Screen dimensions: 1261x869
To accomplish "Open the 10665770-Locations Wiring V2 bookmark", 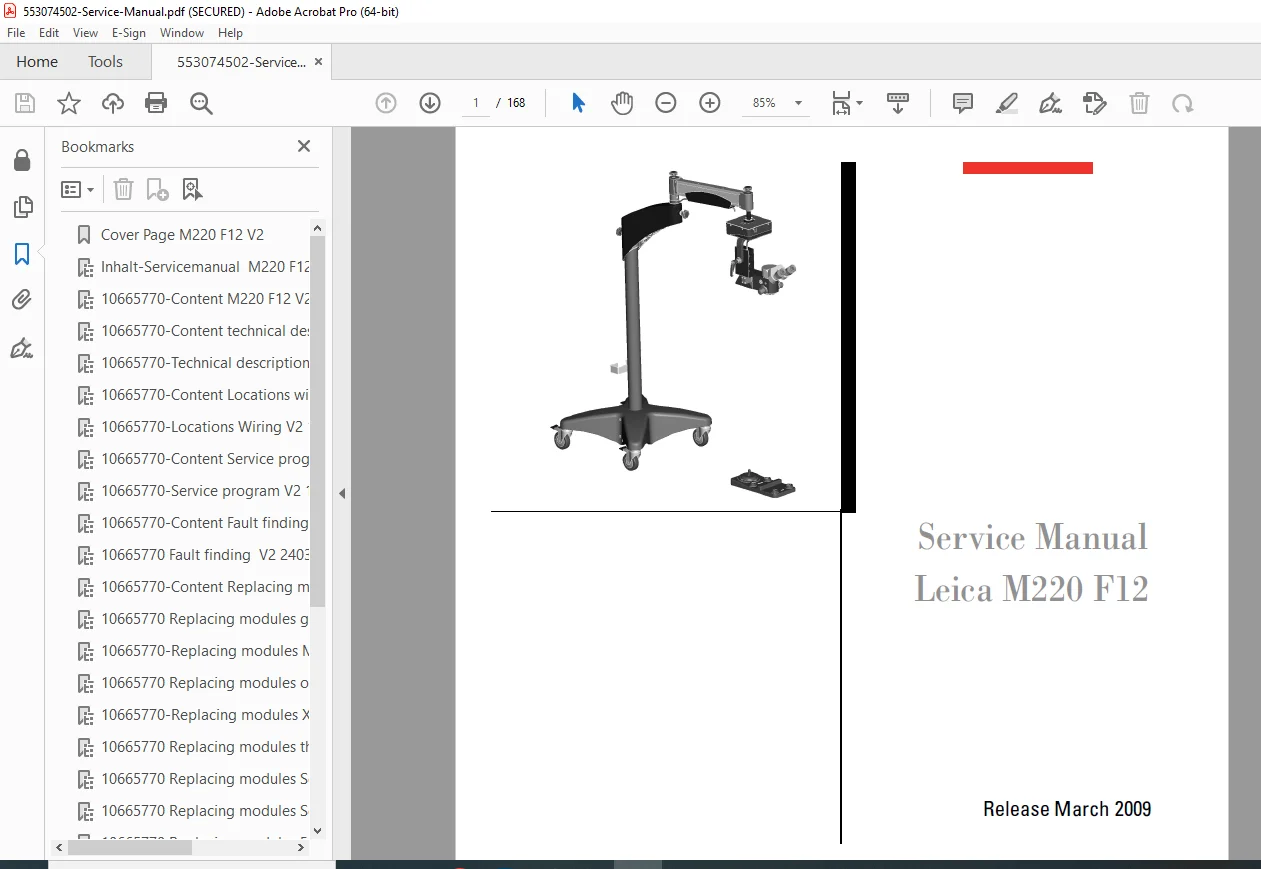I will 202,427.
